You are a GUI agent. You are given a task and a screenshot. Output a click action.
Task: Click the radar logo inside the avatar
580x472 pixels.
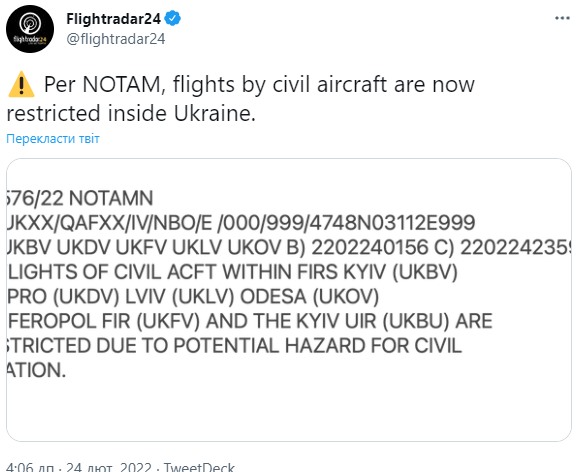[30, 24]
